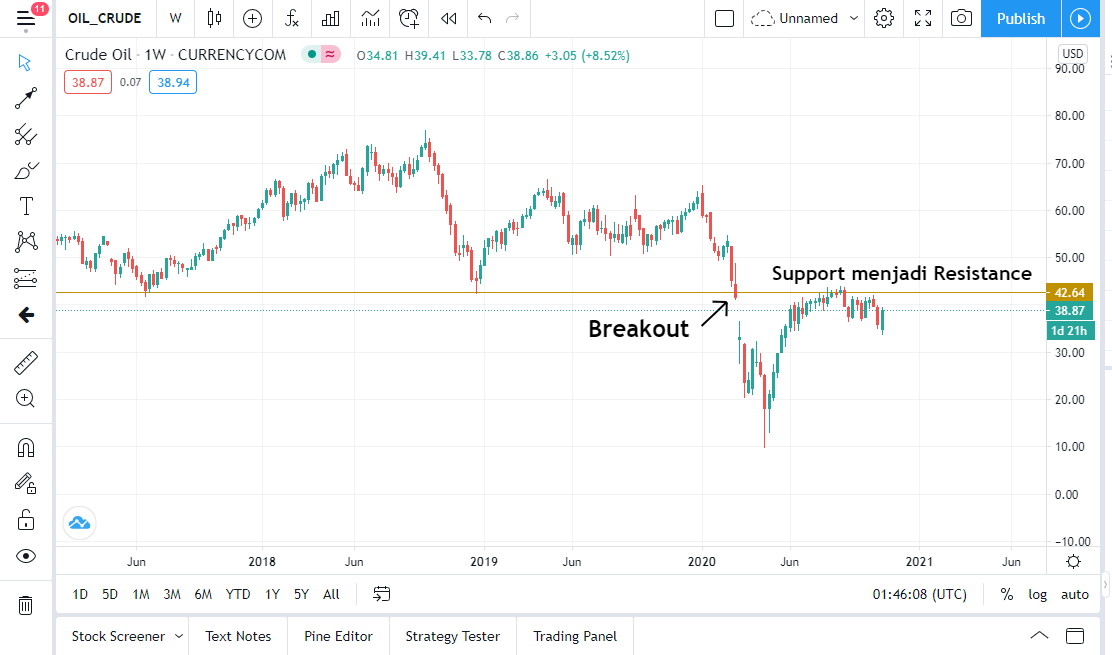Click the 42.64 gold price label
Screen dimensions: 1112x655
click(x=1069, y=293)
